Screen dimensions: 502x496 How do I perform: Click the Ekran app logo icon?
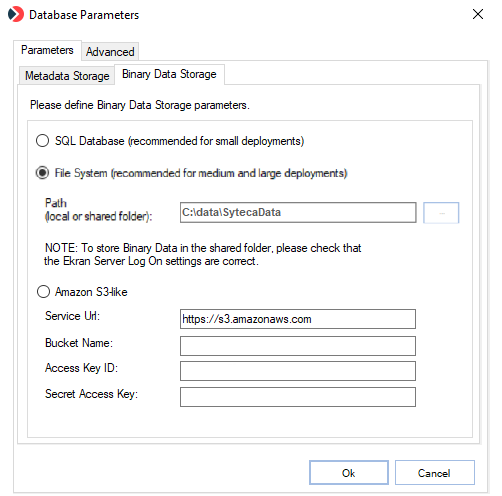tap(16, 14)
